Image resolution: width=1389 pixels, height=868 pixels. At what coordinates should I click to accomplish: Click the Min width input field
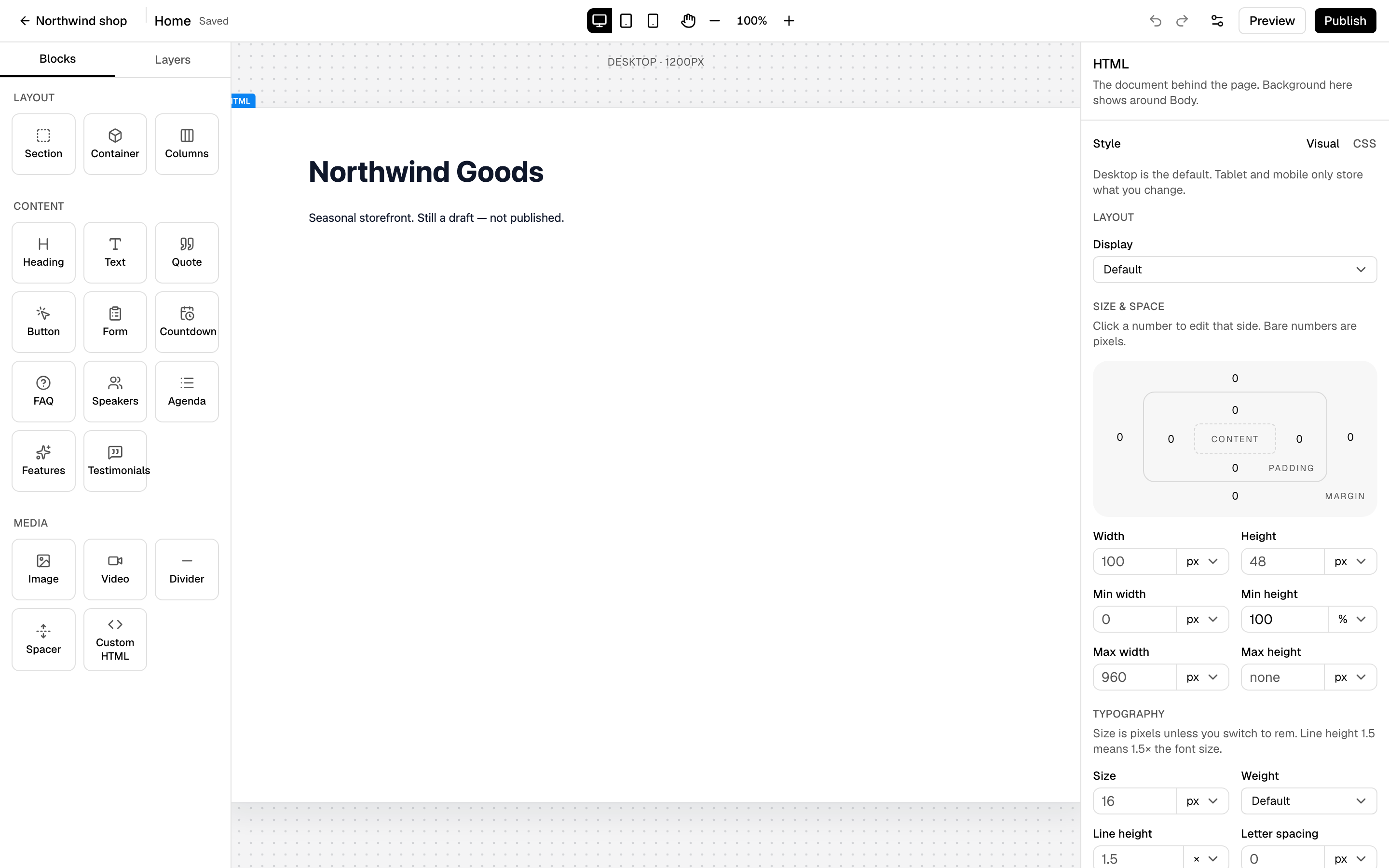pyautogui.click(x=1135, y=620)
